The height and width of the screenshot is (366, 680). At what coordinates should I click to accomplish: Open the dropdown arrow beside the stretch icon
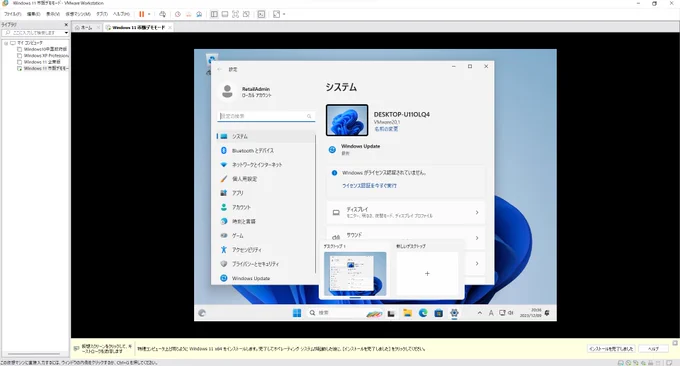(284, 14)
